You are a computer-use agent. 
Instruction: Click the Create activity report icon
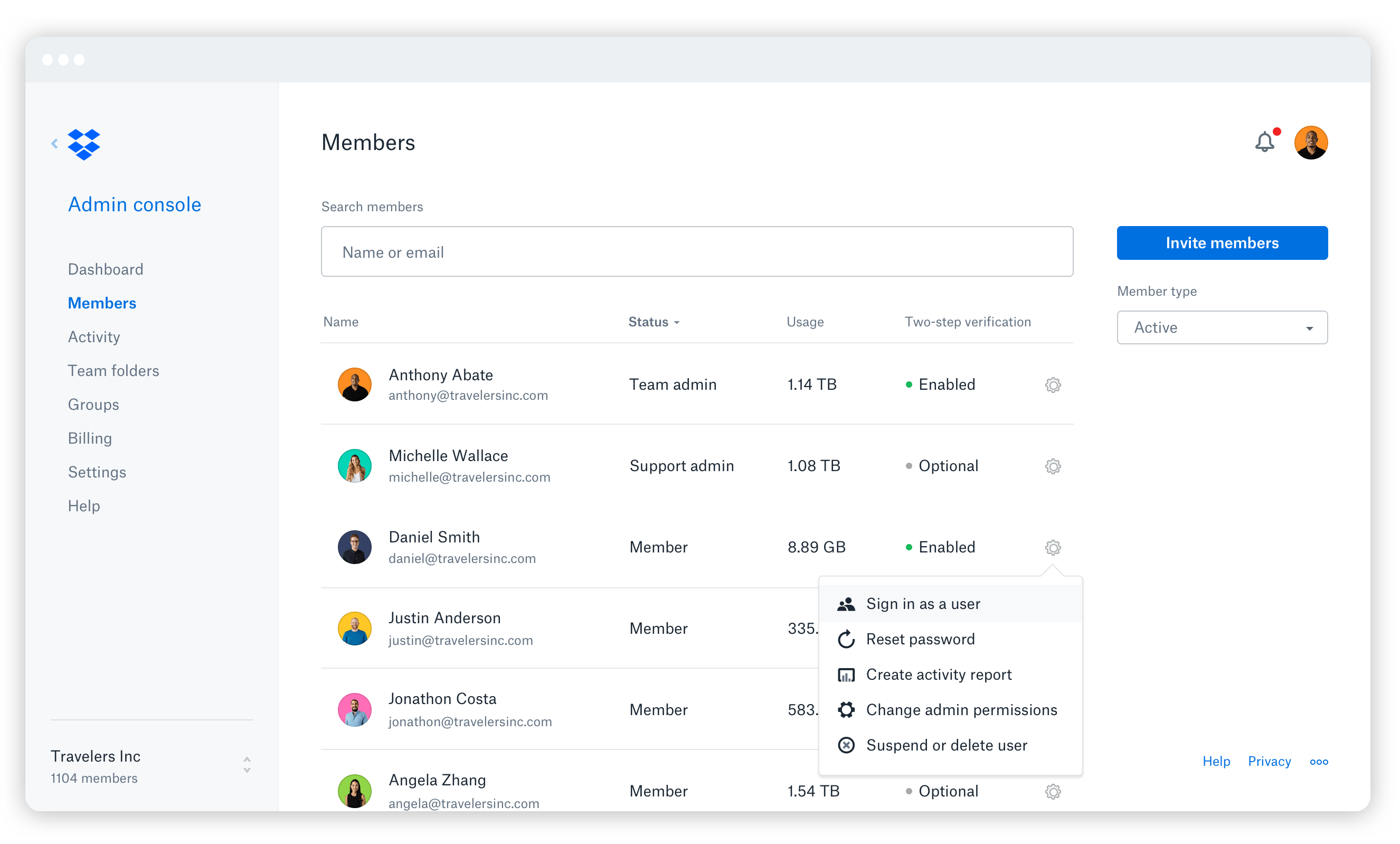click(x=846, y=674)
